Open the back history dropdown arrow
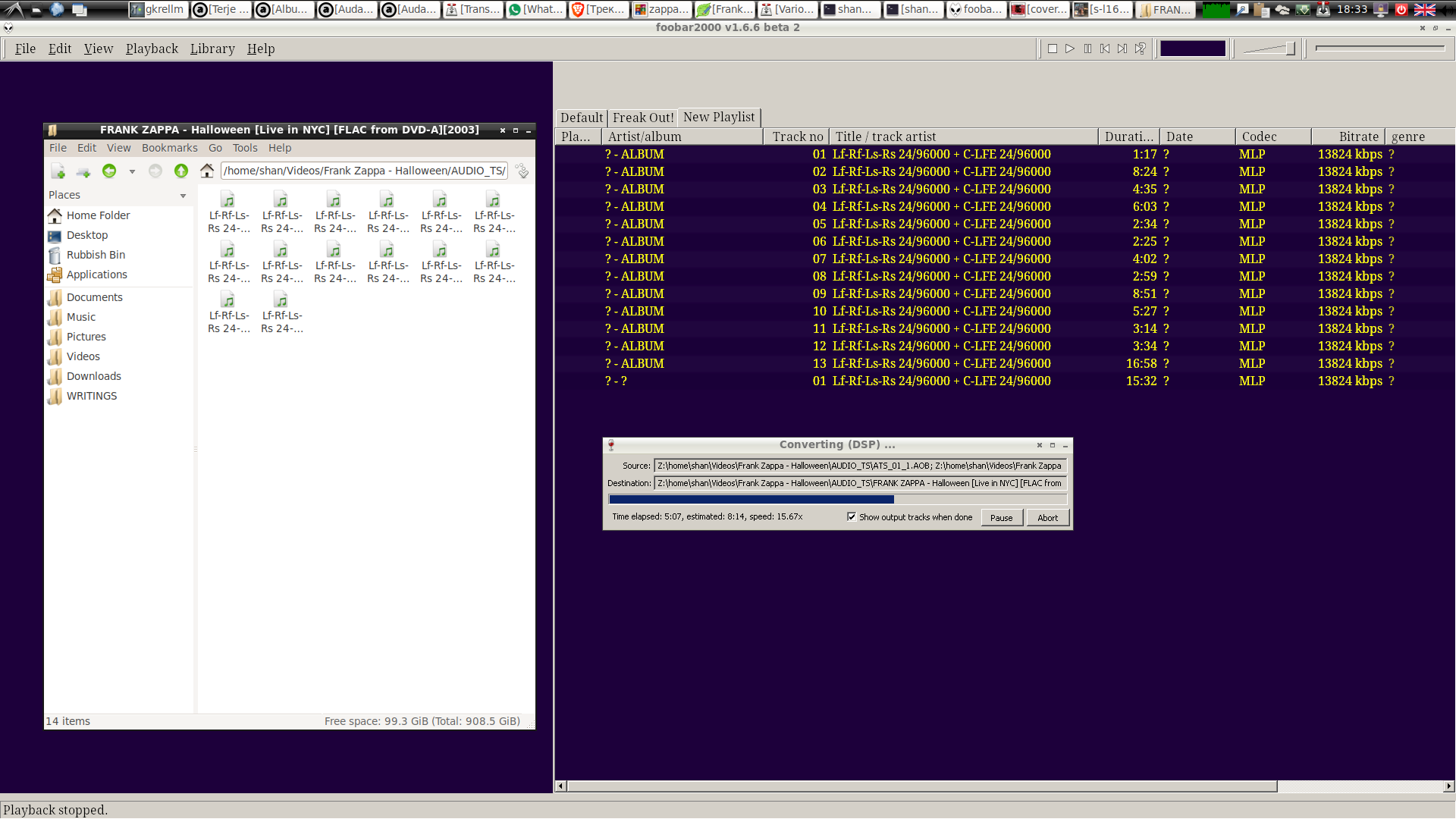This screenshot has width=1456, height=819. [132, 171]
